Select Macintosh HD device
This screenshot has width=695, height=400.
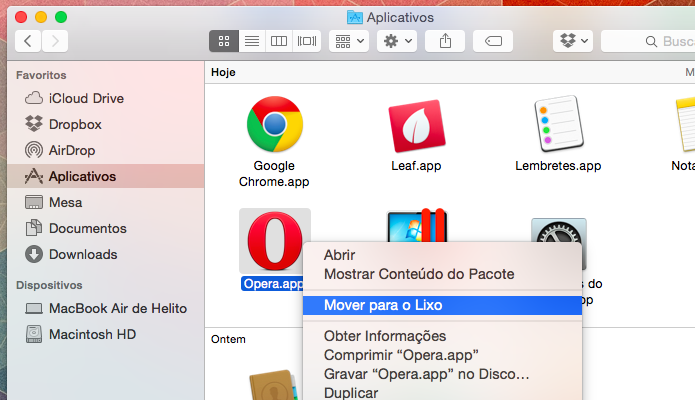pyautogui.click(x=105, y=334)
